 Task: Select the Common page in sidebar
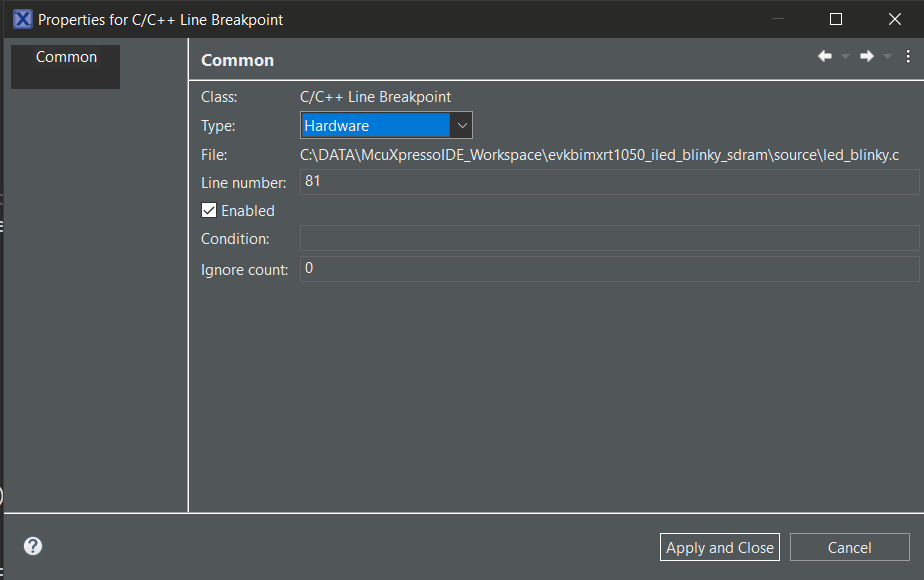coord(66,57)
